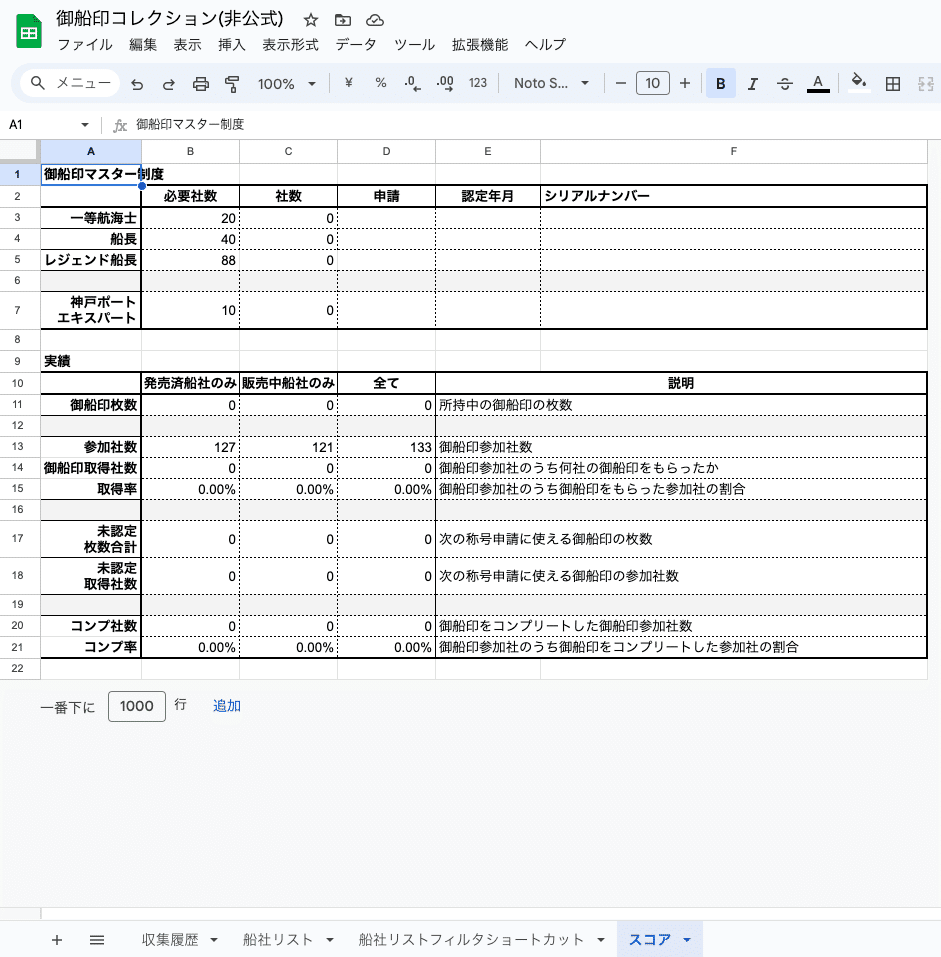941x957 pixels.
Task: Apply currency format with the ¥ icon
Action: coord(346,83)
